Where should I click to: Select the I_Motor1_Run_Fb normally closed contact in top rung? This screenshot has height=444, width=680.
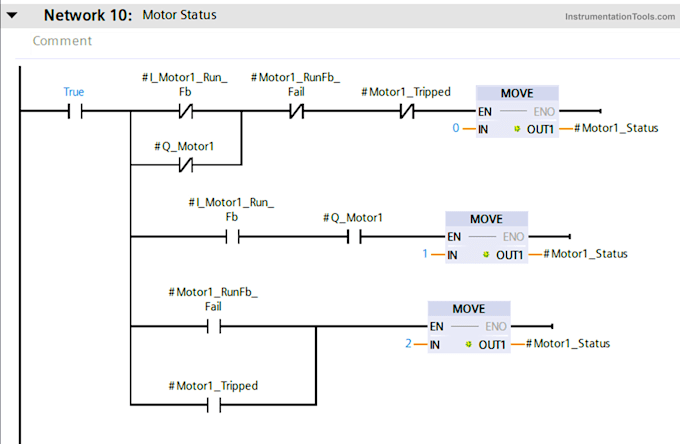click(186, 111)
